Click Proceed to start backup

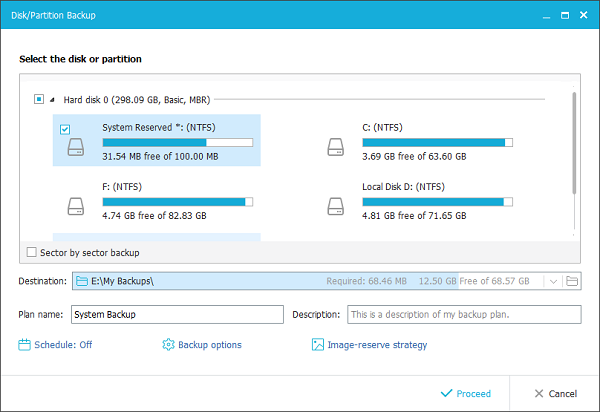coord(466,394)
